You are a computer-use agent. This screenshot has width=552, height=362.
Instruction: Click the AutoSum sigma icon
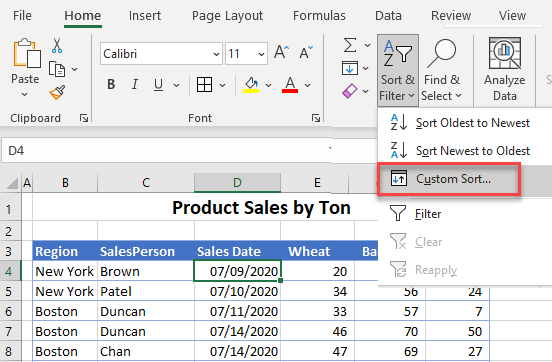pyautogui.click(x=350, y=45)
